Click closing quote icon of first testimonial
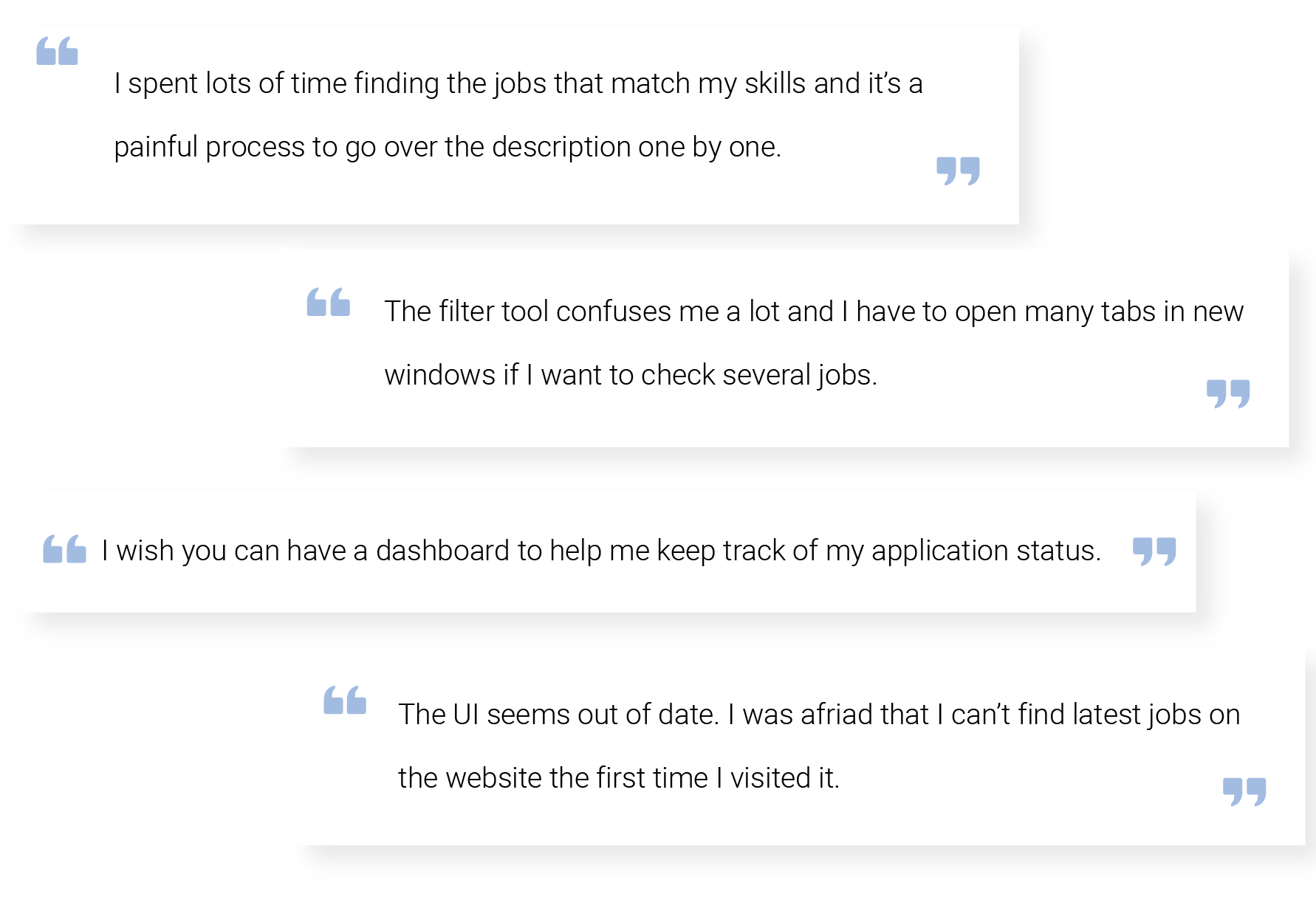Screen dimensions: 1316x908 (x=958, y=171)
